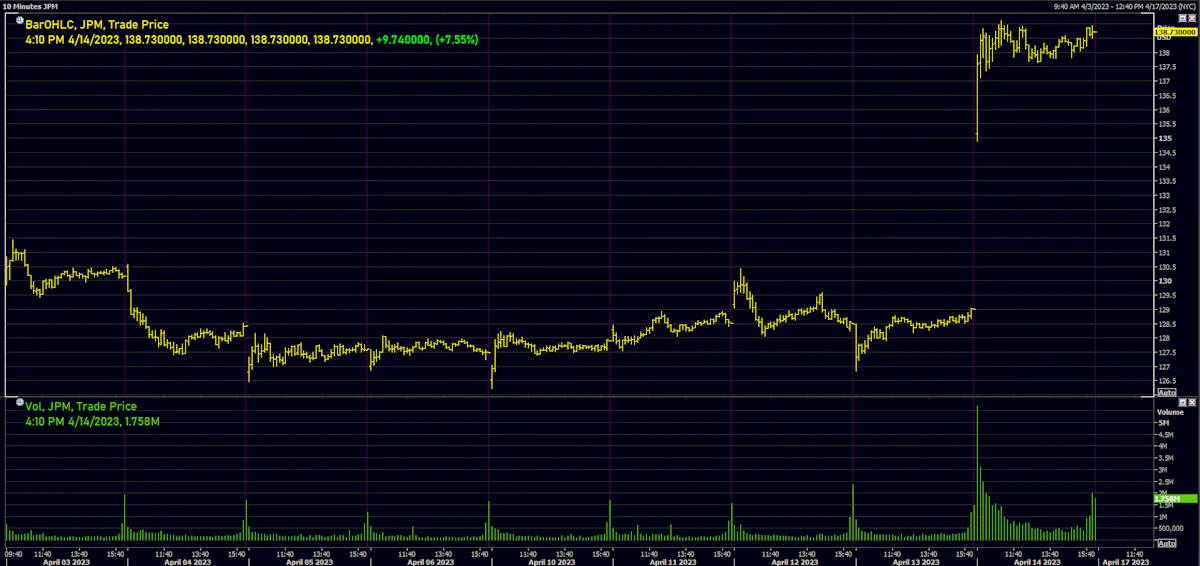Screen dimensions: 1200x566
Task: Click the yellow 138.730000 last price tag
Action: pyautogui.click(x=1176, y=32)
